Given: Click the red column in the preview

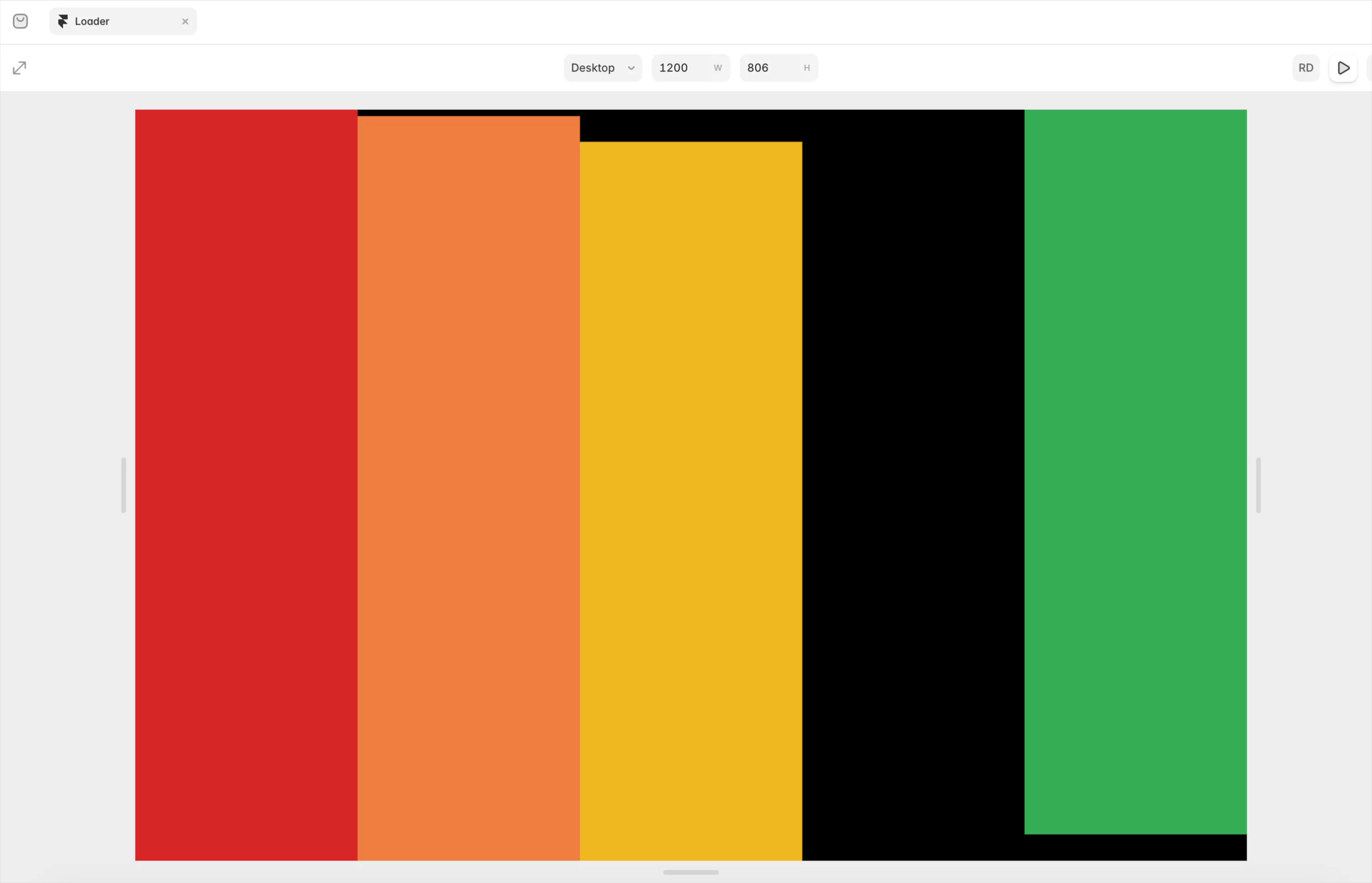Looking at the screenshot, I should click(x=246, y=485).
